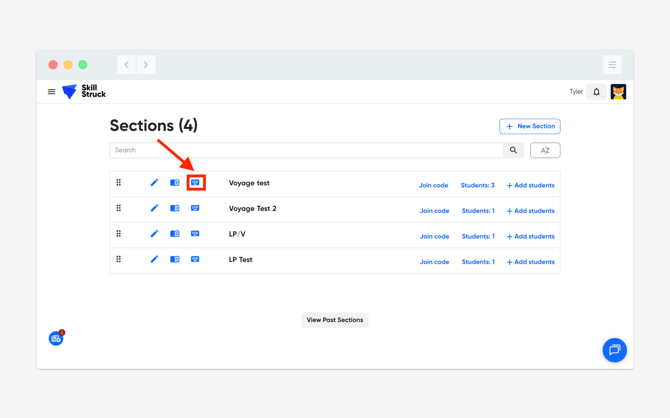Click the keyboard icon for LP Test
Screen dimensions: 670x418
tap(195, 260)
